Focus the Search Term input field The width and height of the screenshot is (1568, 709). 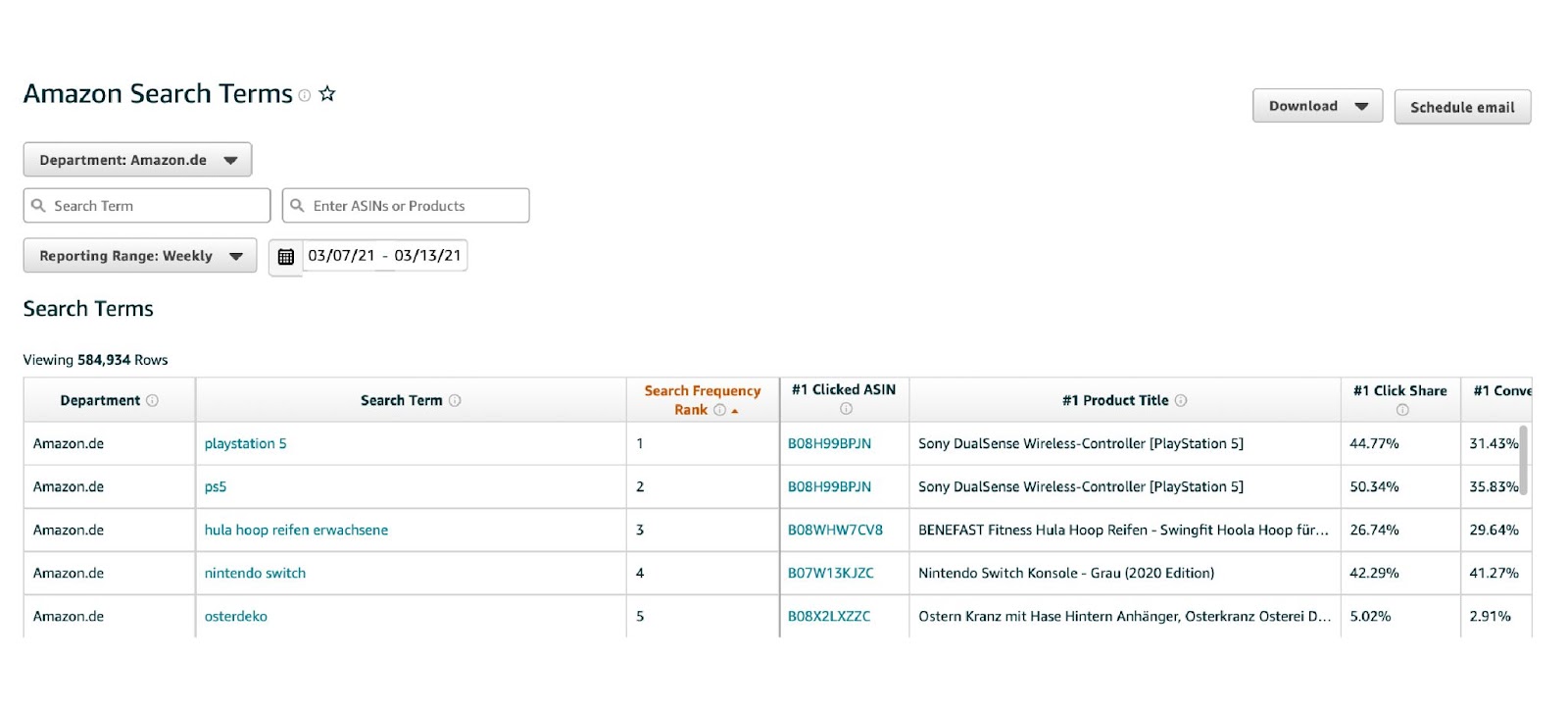[x=147, y=206]
